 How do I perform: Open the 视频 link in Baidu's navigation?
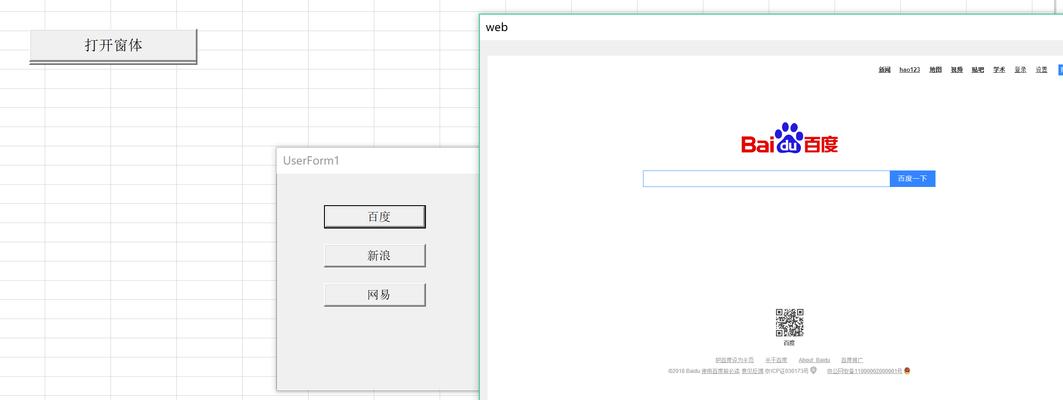click(x=957, y=70)
